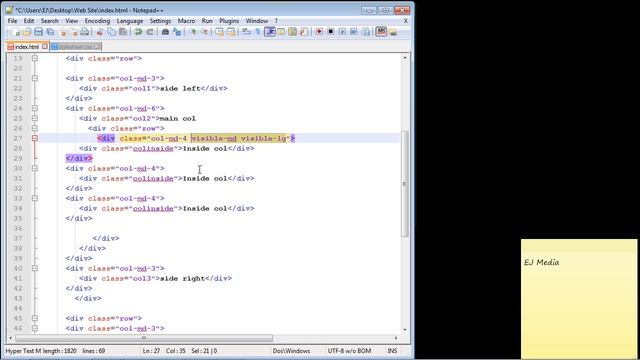Undo the last edit with the green arrow
The image size is (640, 360).
(x=138, y=32)
